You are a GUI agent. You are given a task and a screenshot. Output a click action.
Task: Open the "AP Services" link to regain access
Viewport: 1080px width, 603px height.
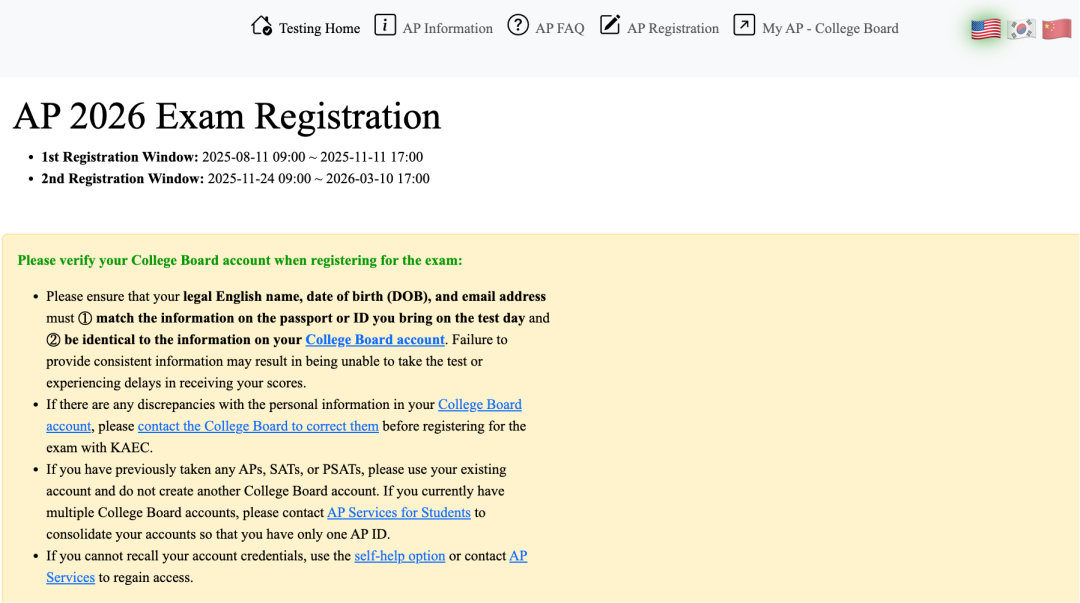click(x=287, y=566)
